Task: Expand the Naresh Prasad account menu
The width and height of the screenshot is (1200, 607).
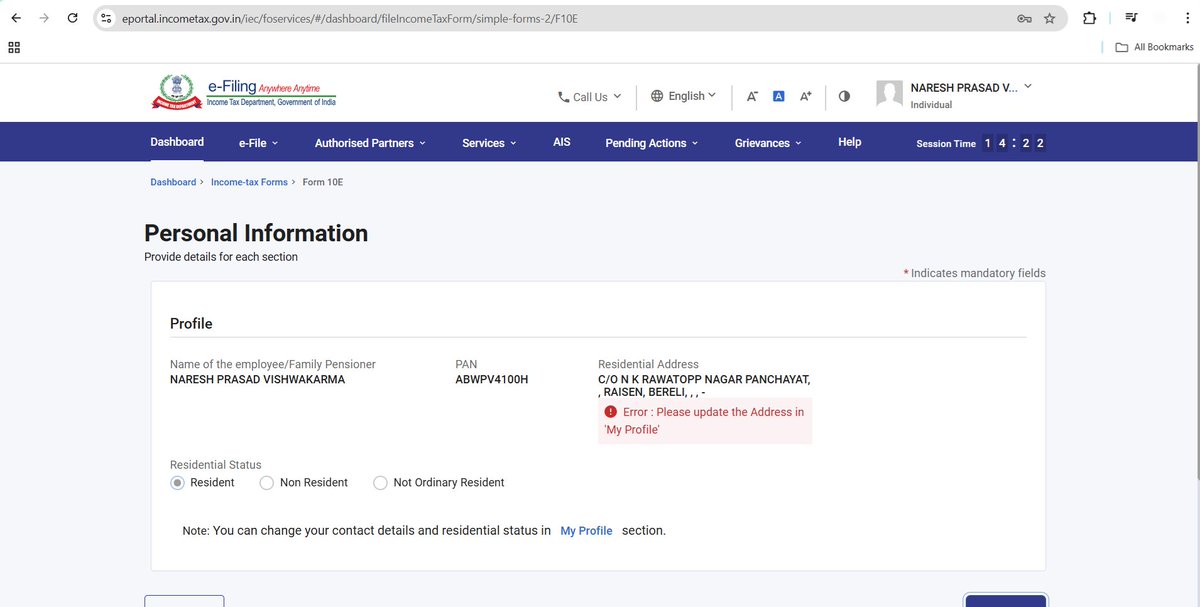Action: (971, 88)
